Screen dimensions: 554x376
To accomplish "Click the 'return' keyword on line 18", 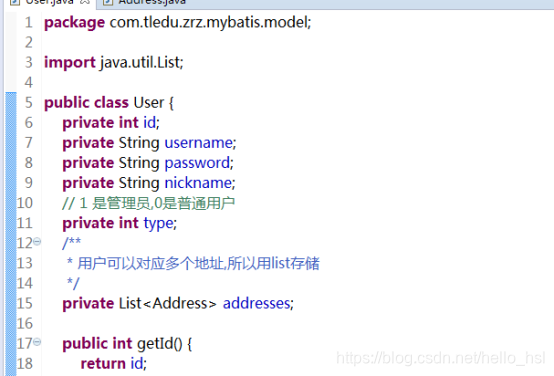I will (x=103, y=364).
